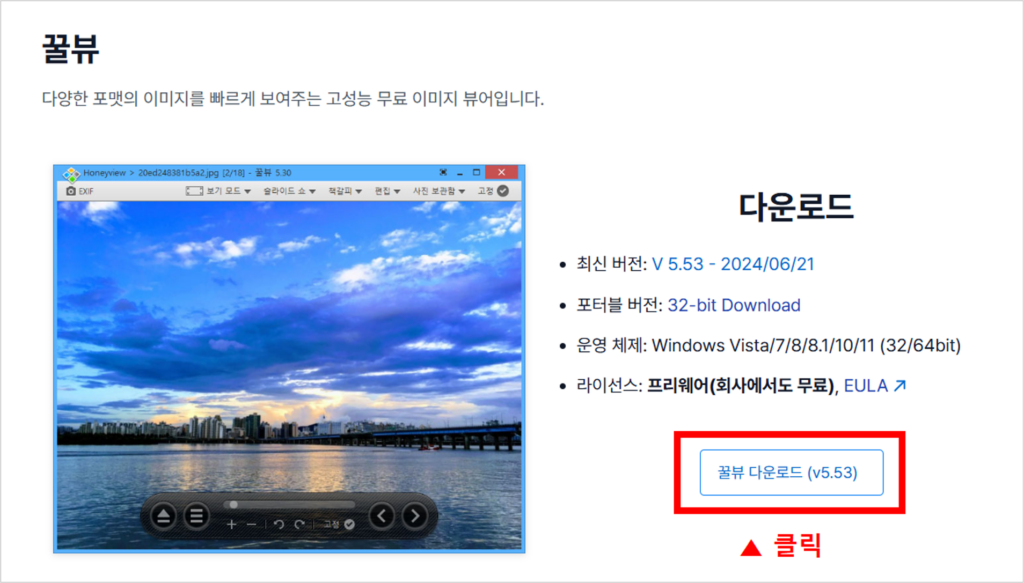Rotate image clockwise icon
Viewport: 1024px width, 583px height.
[299, 524]
